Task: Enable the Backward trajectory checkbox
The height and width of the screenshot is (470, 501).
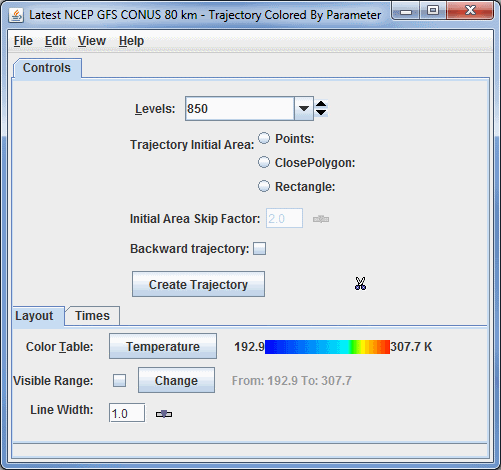Action: click(259, 249)
